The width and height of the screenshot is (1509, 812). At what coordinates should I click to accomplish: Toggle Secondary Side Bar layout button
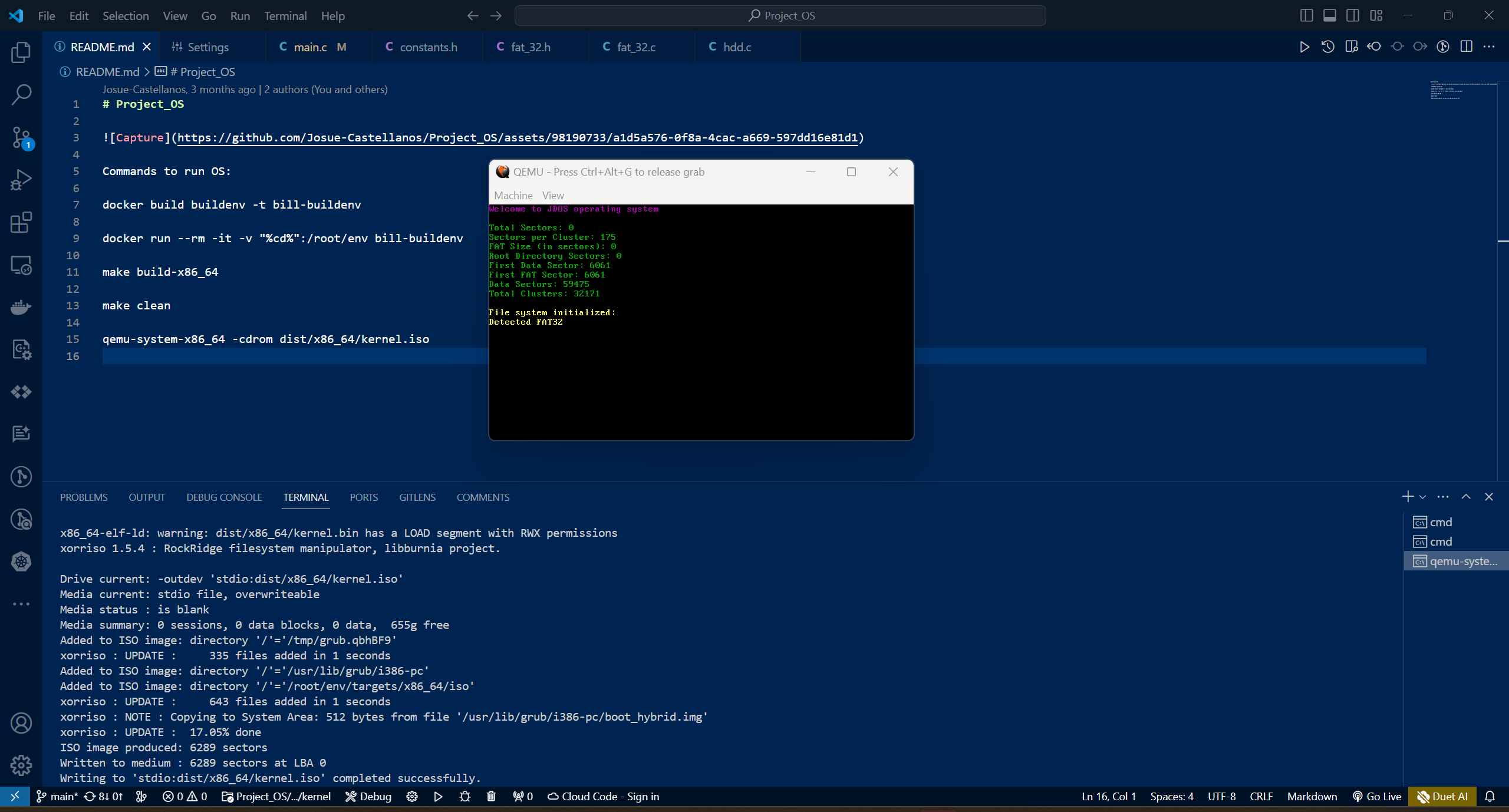click(x=1353, y=16)
